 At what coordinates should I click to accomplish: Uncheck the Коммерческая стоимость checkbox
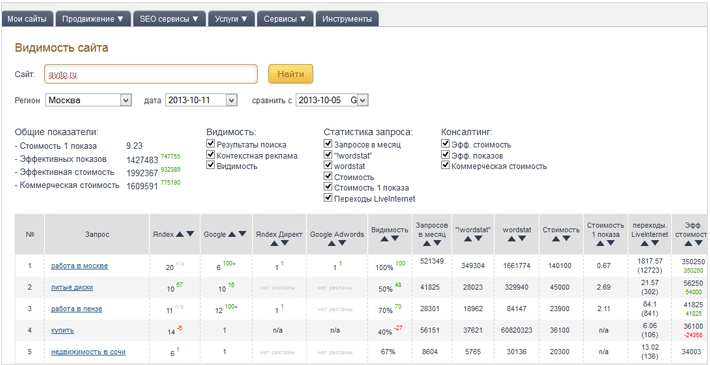pos(446,166)
